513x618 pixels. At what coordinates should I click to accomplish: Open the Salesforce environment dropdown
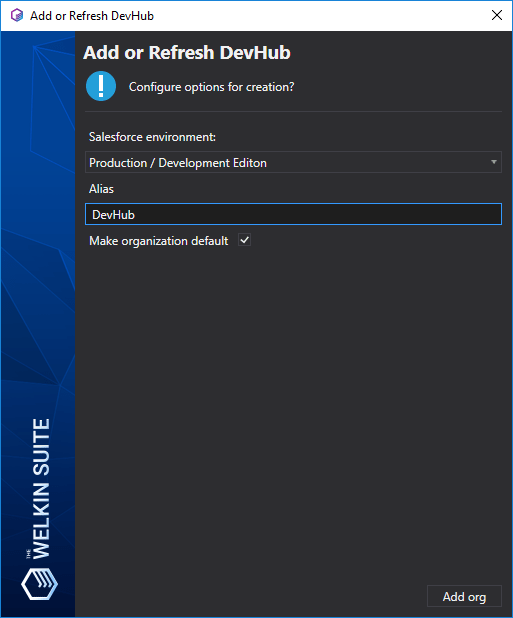point(293,162)
